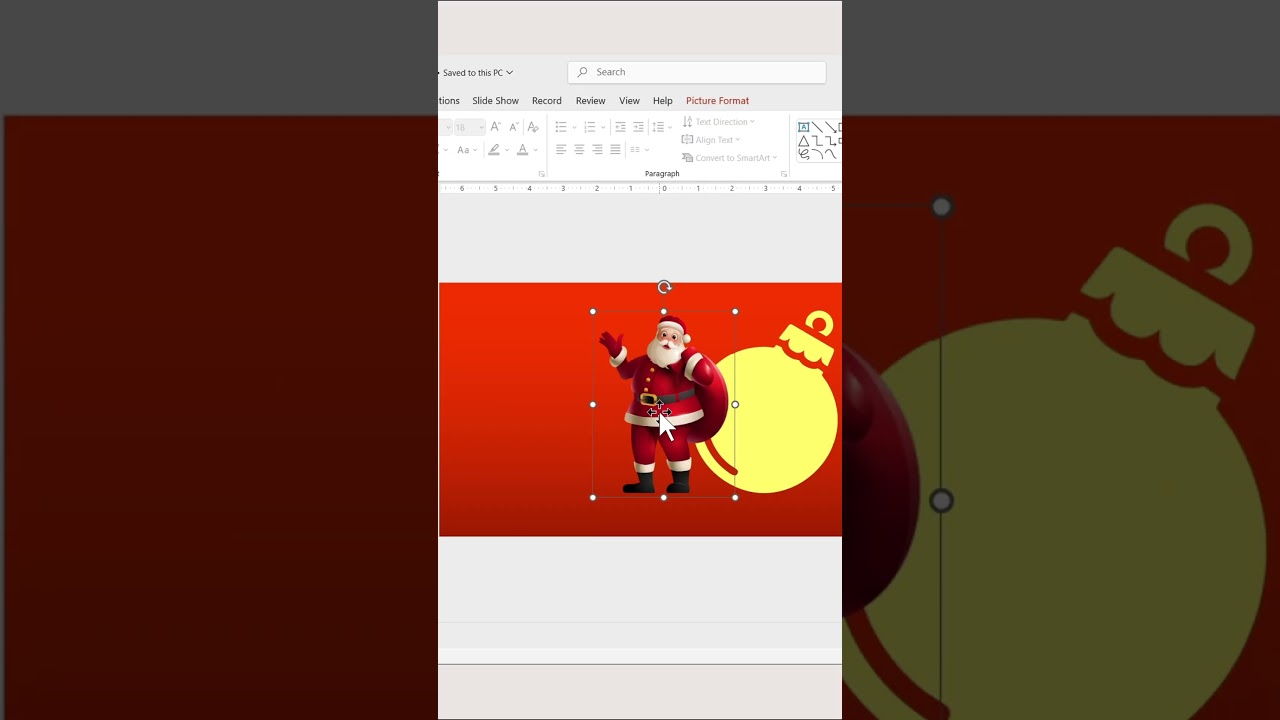
Task: Open the Slide Show tab
Action: [x=495, y=101]
